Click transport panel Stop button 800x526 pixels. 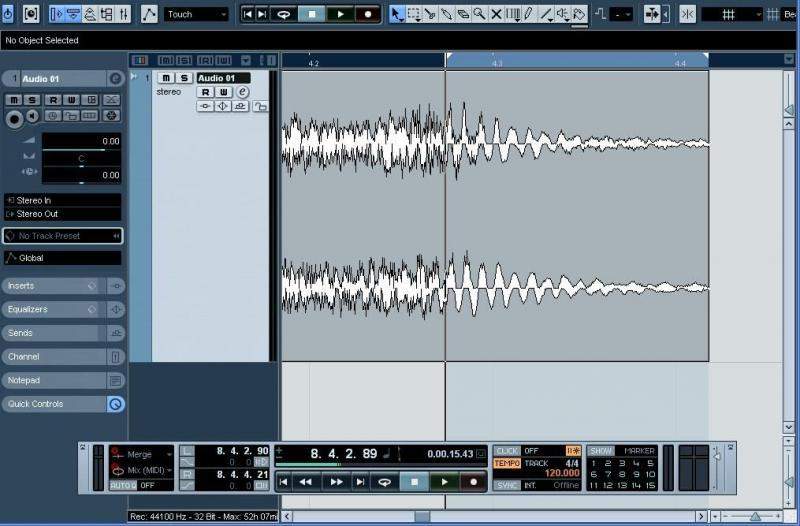pyautogui.click(x=414, y=482)
